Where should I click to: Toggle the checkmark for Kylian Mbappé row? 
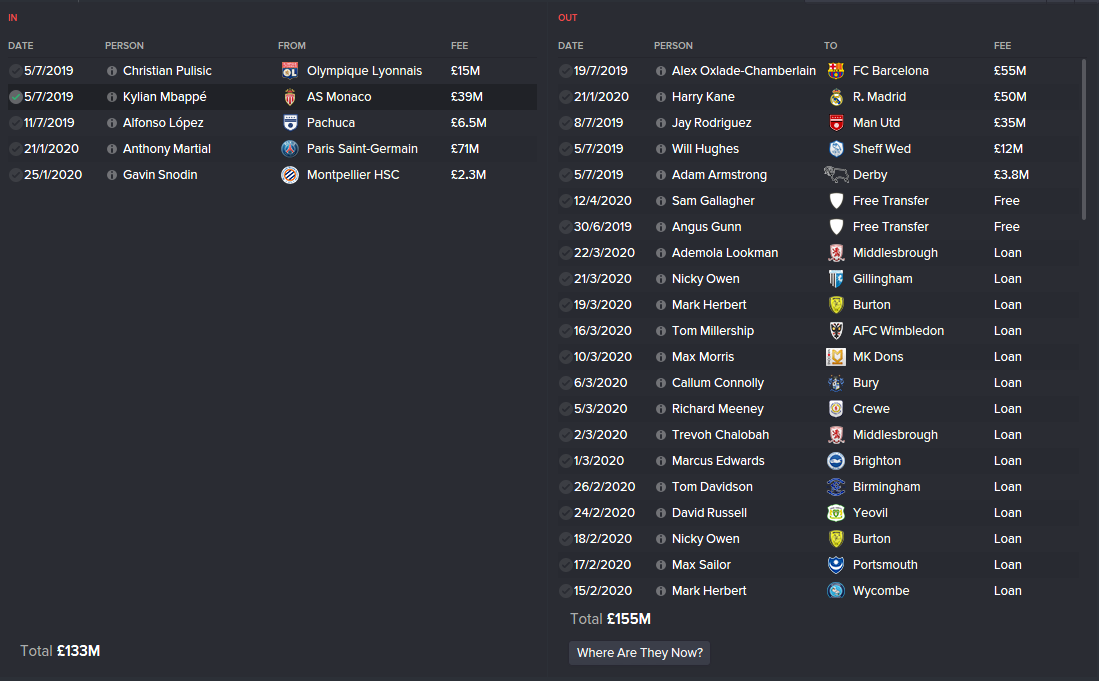(x=15, y=97)
